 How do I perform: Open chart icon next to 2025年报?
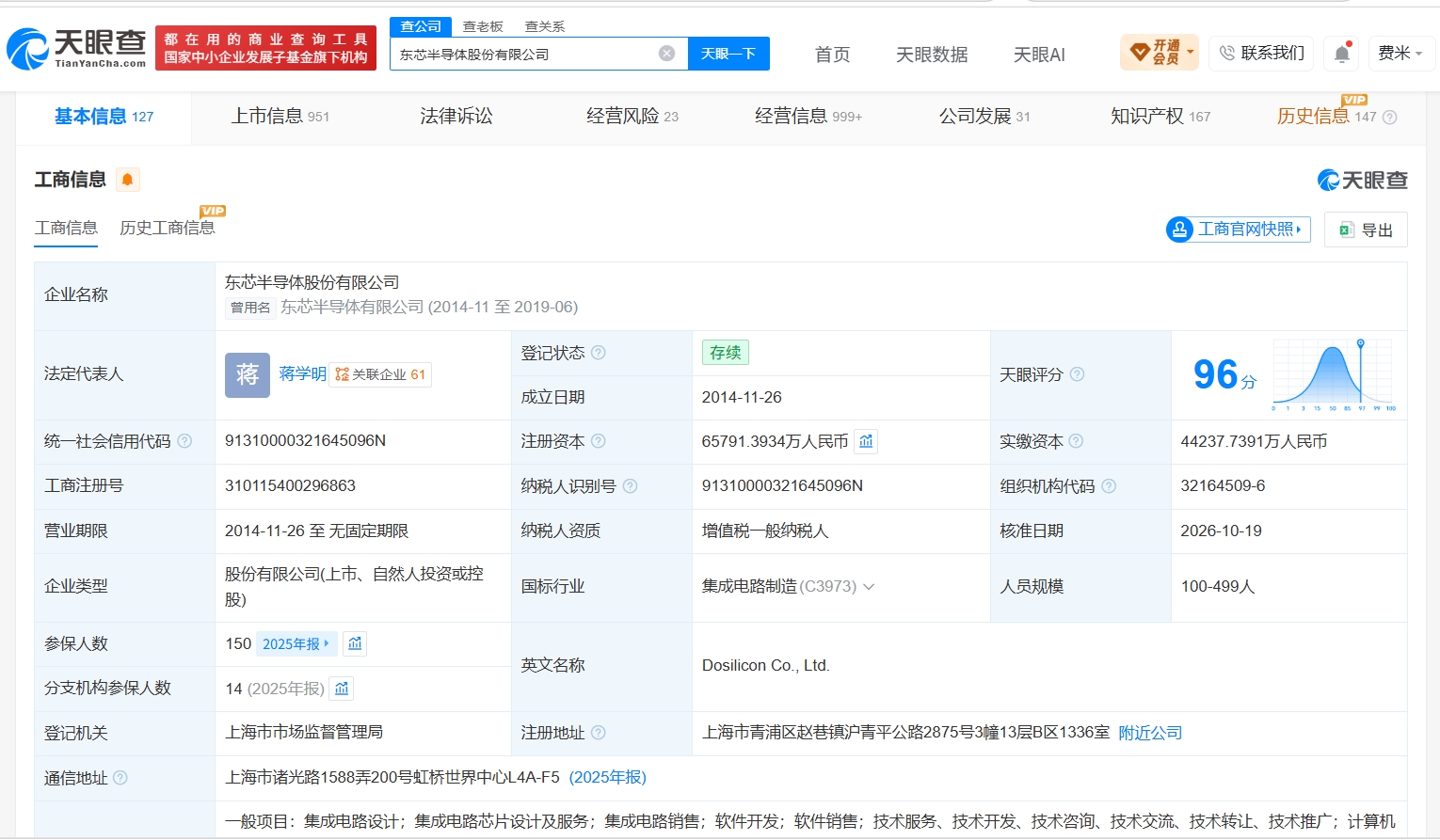point(355,643)
